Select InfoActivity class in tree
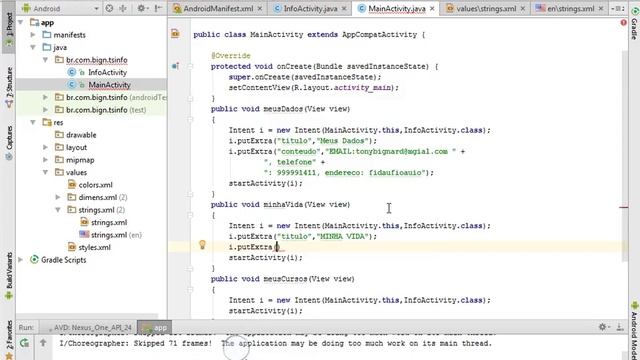 pos(107,72)
